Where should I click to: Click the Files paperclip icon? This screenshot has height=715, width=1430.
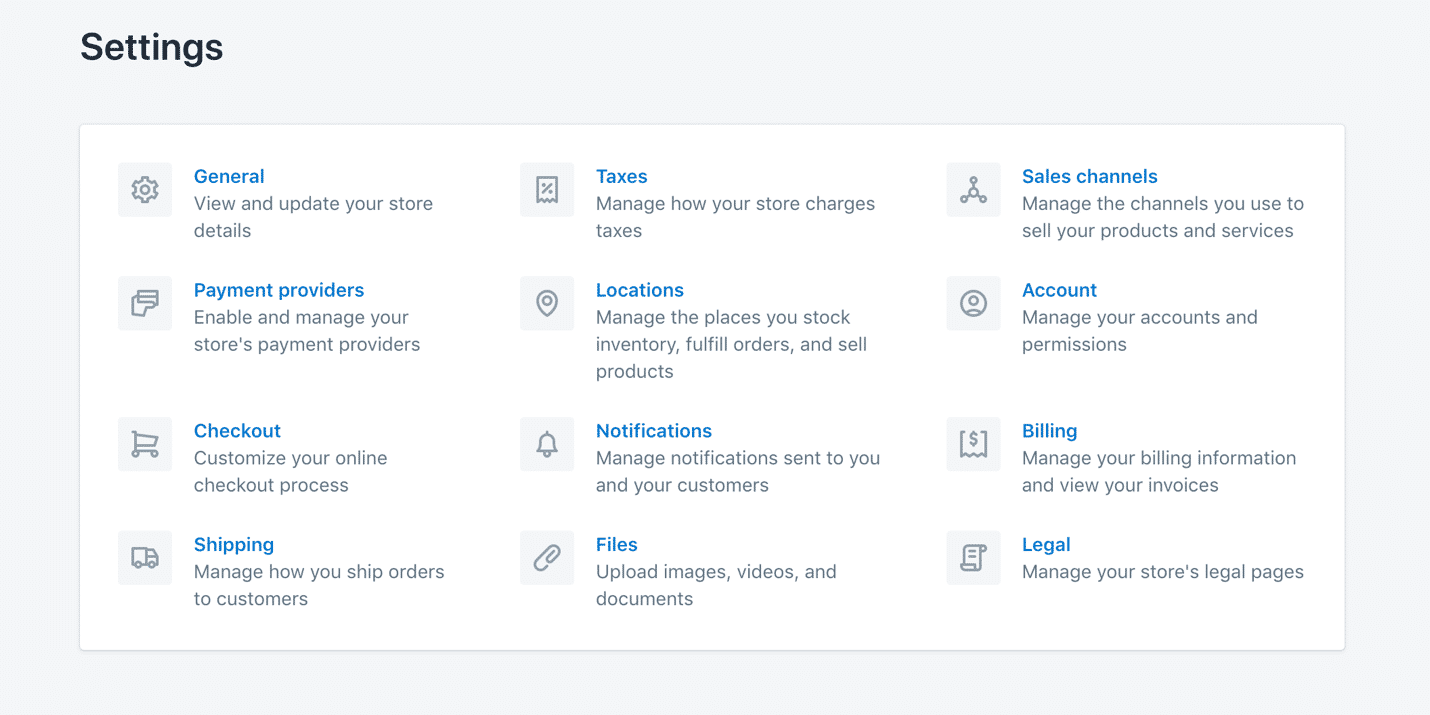point(547,558)
